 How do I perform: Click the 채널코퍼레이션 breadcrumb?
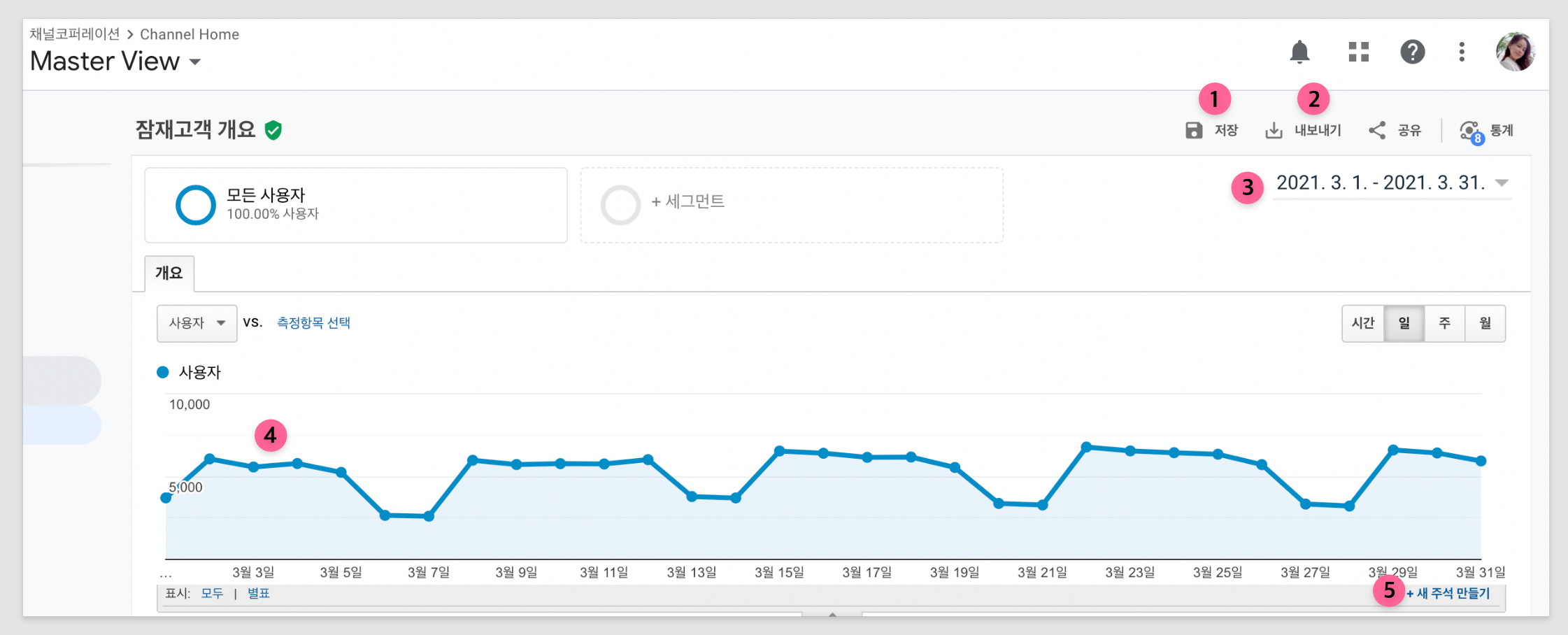(75, 34)
